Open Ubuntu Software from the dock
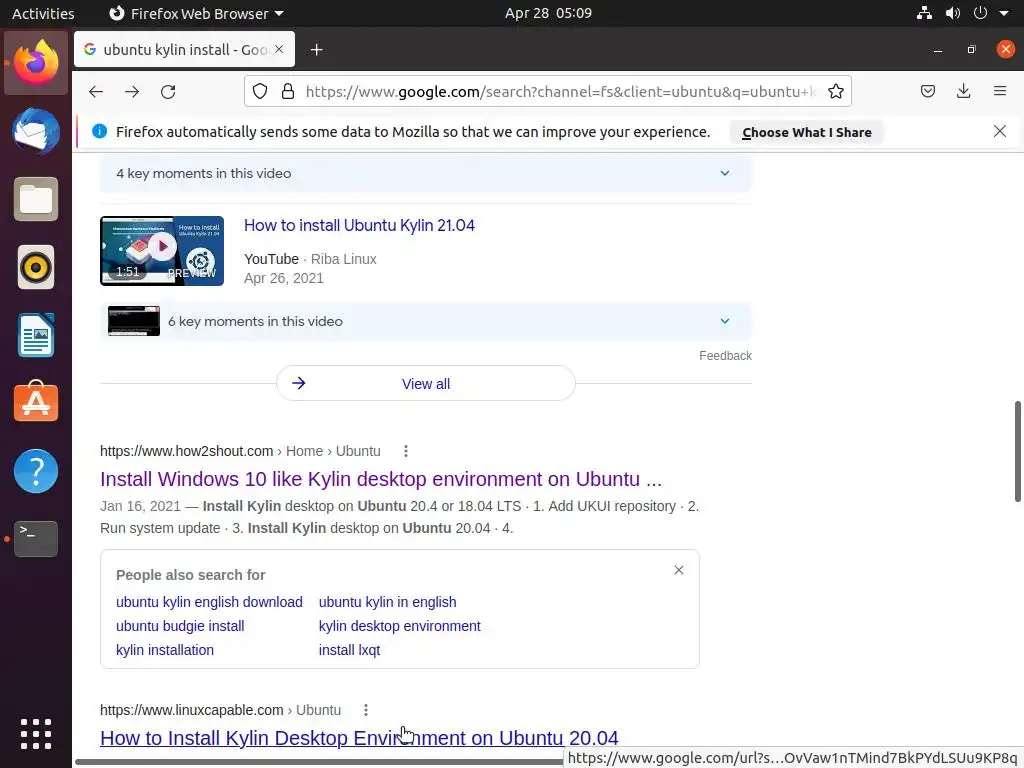This screenshot has width=1024, height=768. coord(36,402)
